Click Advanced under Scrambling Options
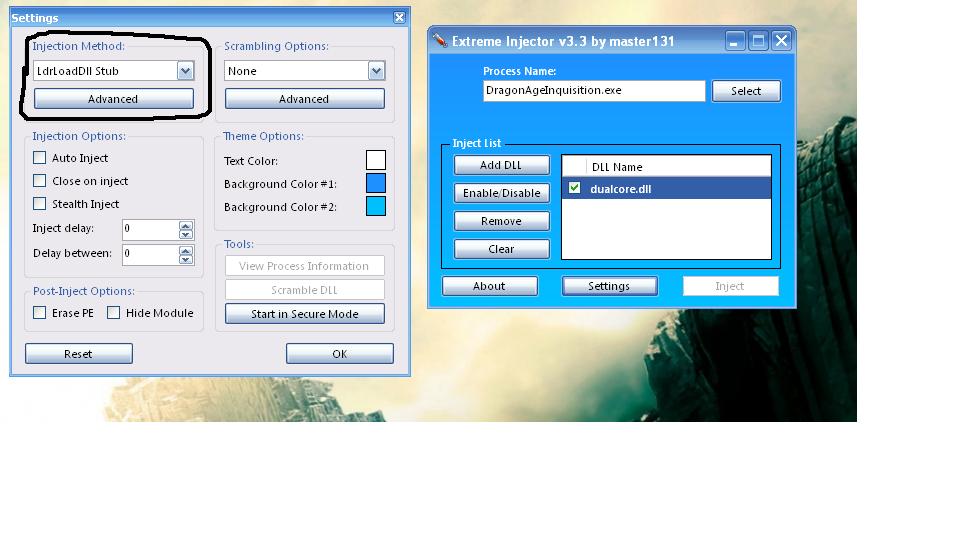 pyautogui.click(x=305, y=99)
